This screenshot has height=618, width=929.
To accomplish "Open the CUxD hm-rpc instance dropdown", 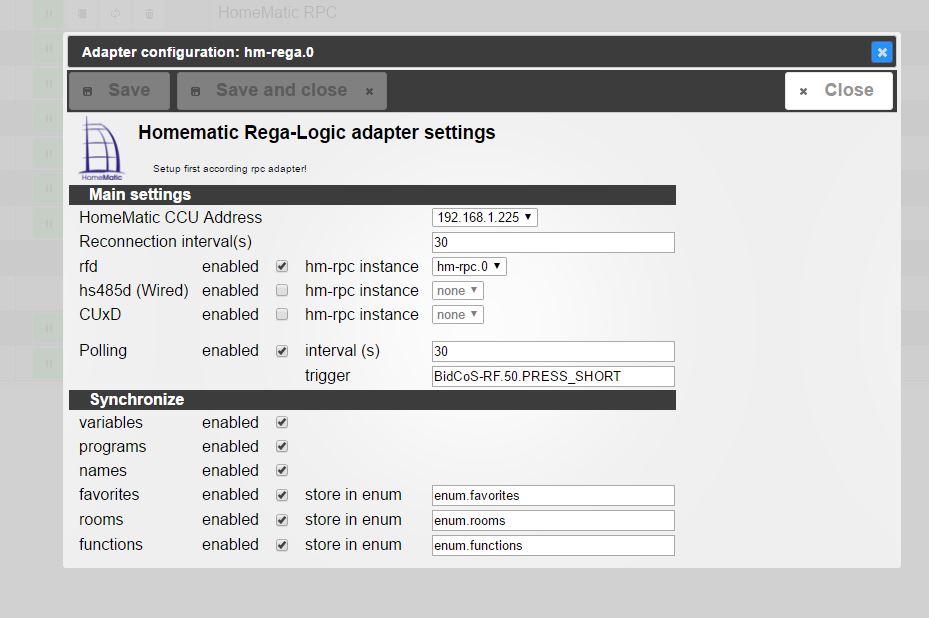I will click(458, 315).
